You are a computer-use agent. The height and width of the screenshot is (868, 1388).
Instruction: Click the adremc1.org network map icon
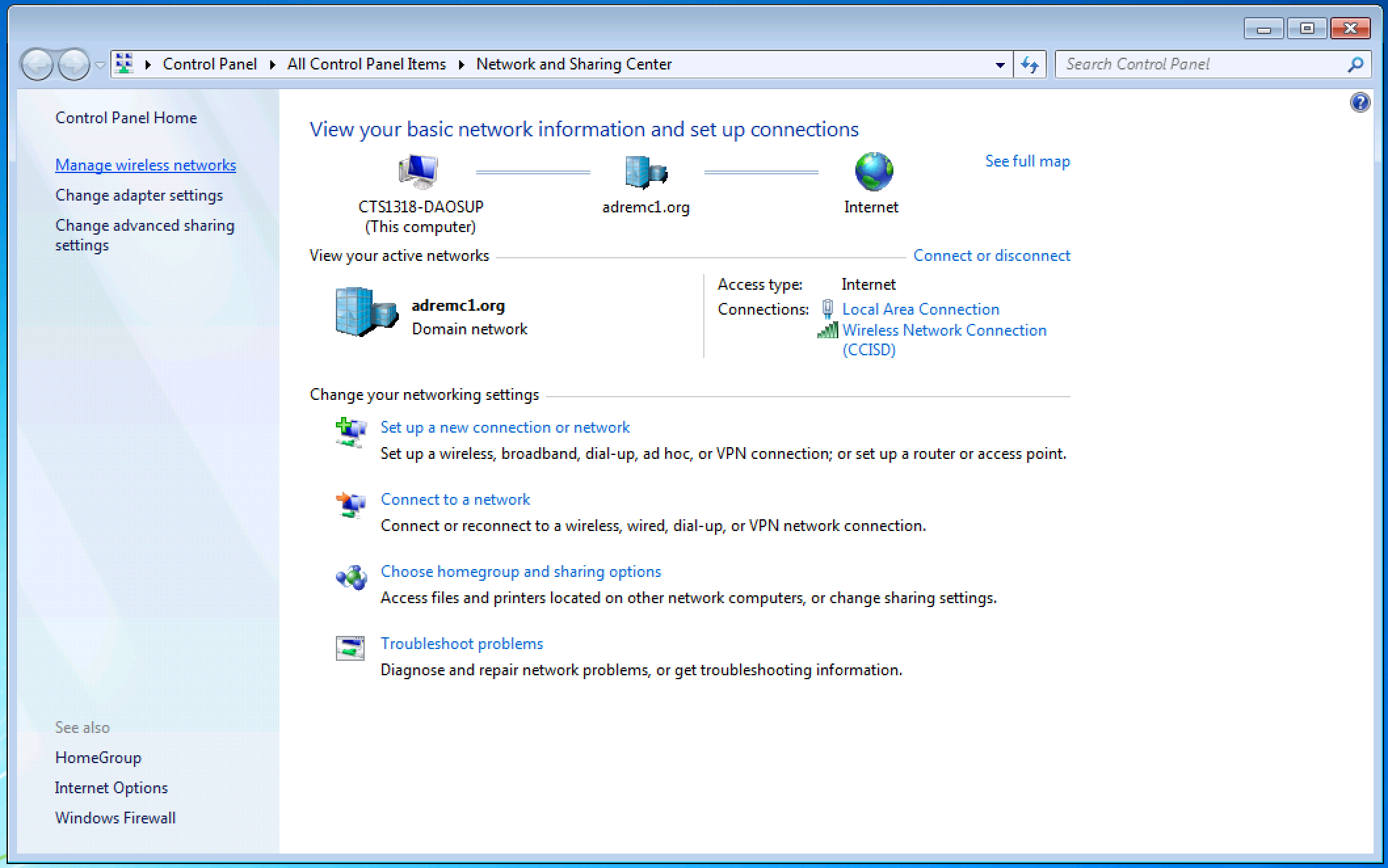pos(646,172)
